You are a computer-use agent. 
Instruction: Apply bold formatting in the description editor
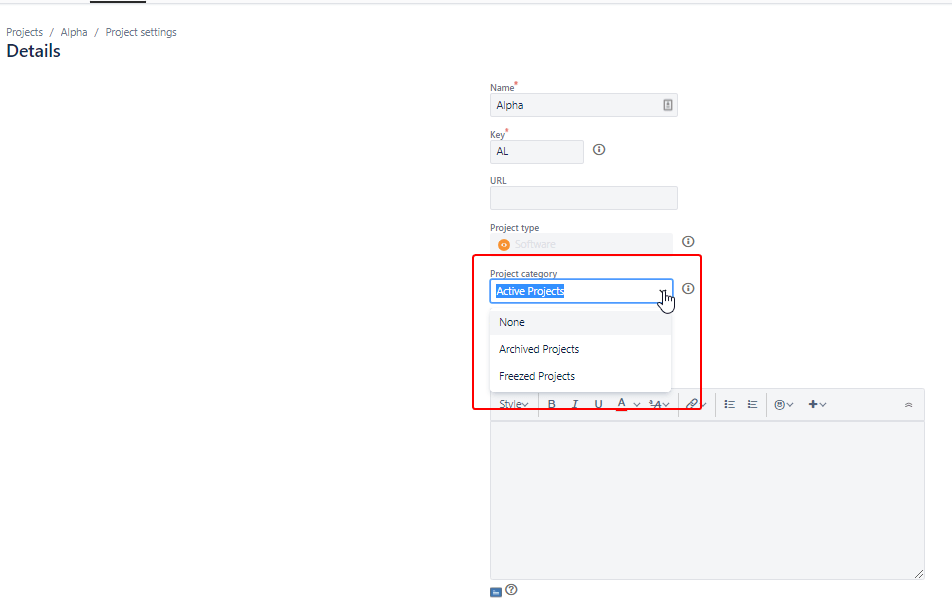551,403
